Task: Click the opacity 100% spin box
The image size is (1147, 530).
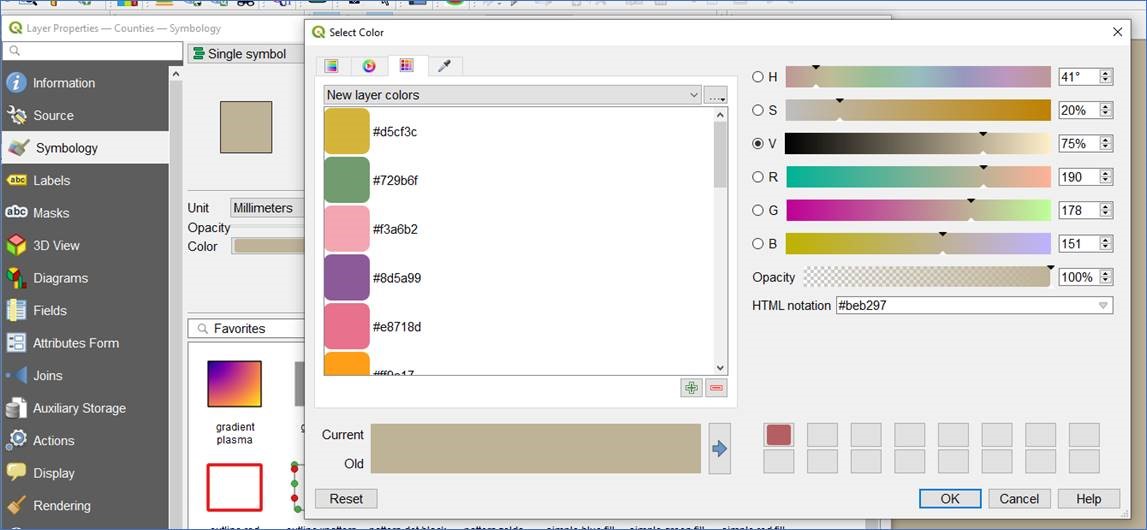Action: click(1086, 277)
